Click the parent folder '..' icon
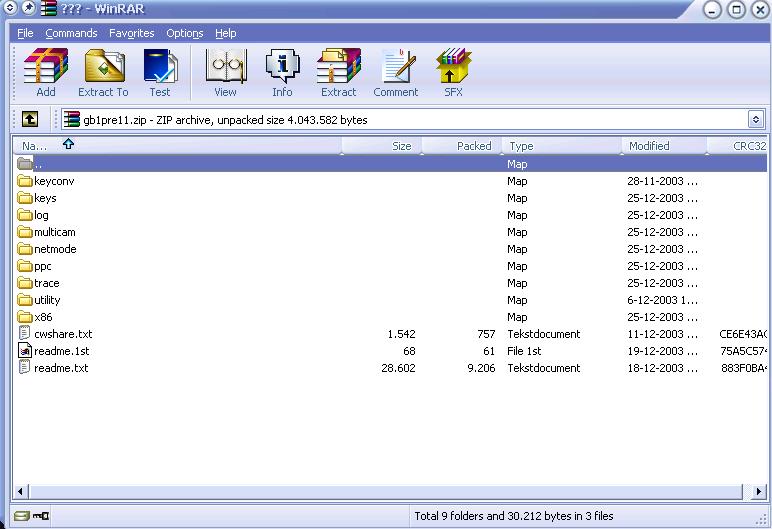 (x=25, y=163)
